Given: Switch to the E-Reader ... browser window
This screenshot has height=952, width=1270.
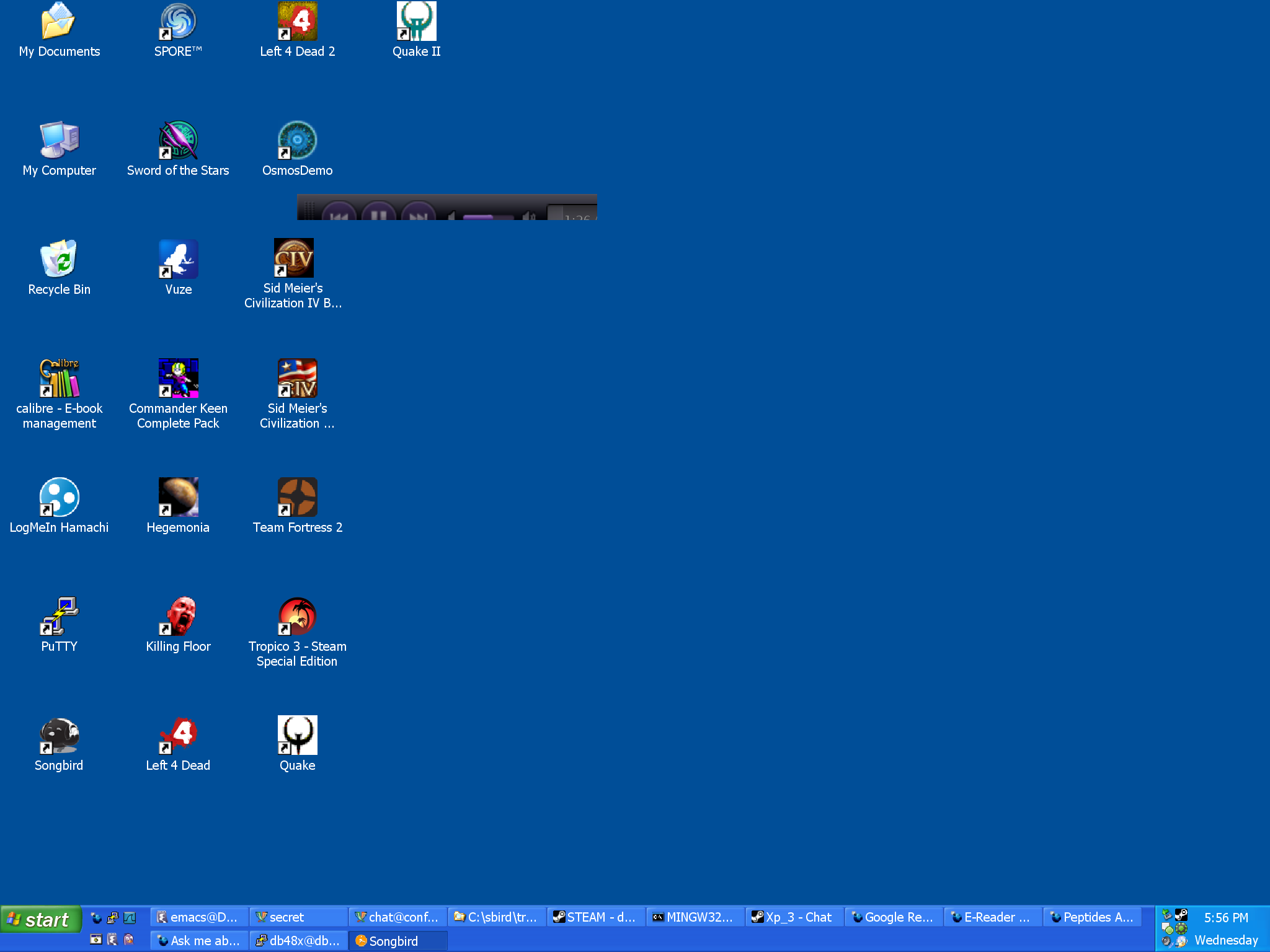Looking at the screenshot, I should (x=993, y=917).
